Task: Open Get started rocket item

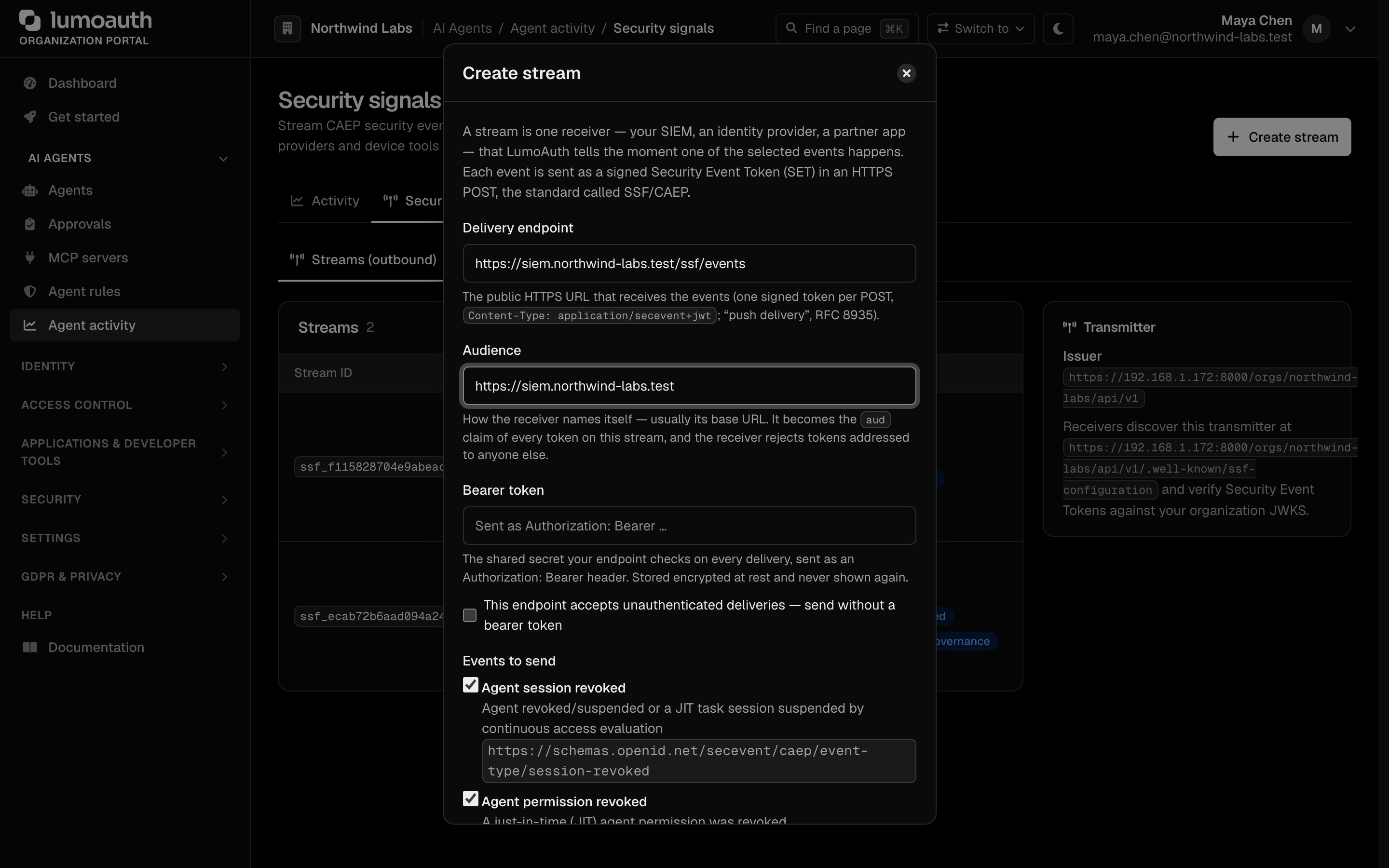Action: (x=124, y=117)
